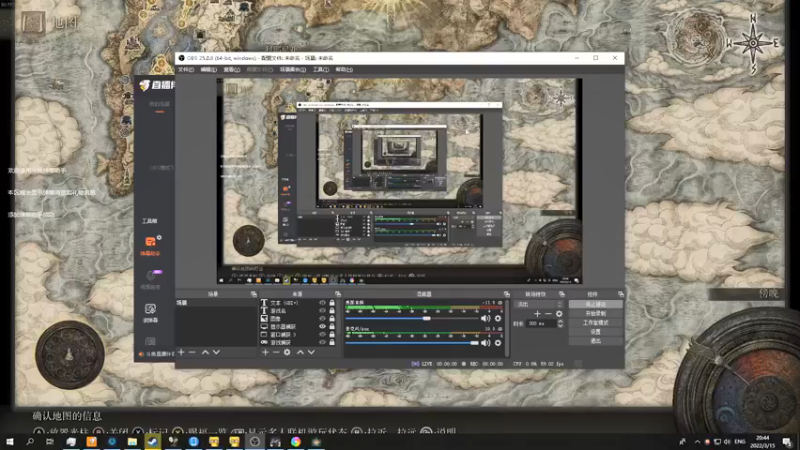Open the 帮助(H) menu in OBS
The width and height of the screenshot is (800, 450).
[x=344, y=69]
